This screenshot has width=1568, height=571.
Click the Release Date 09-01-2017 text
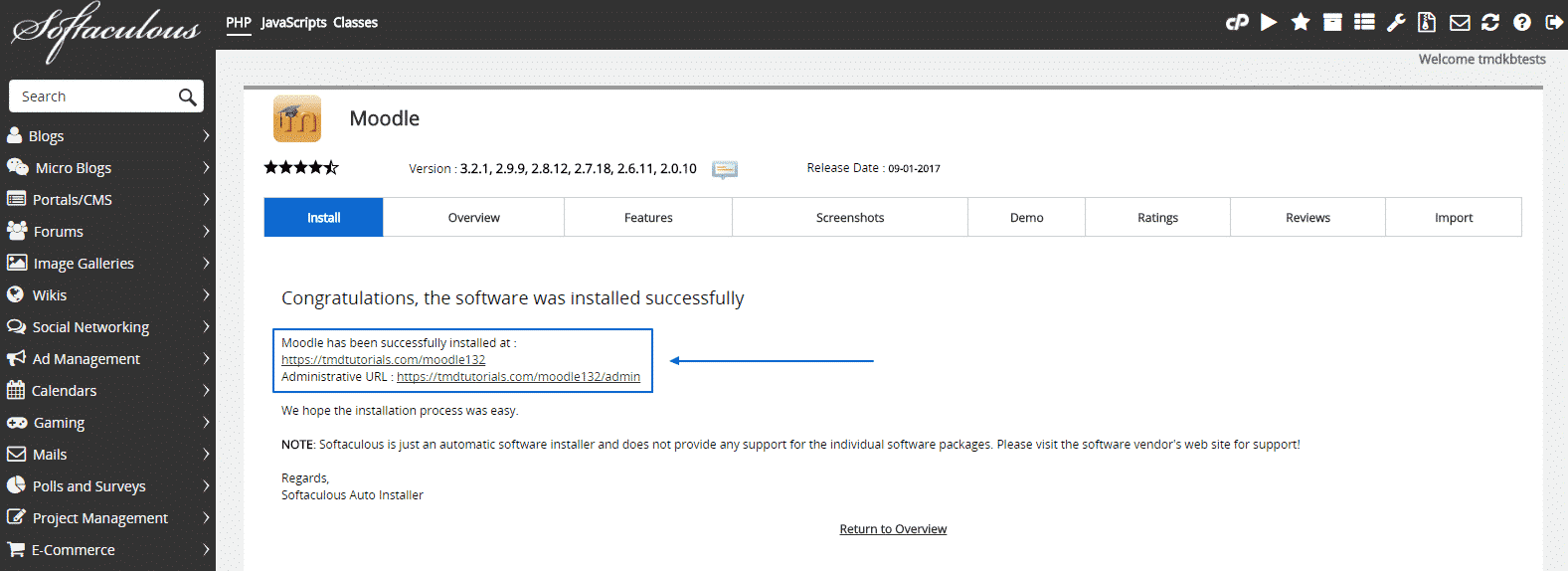[873, 168]
